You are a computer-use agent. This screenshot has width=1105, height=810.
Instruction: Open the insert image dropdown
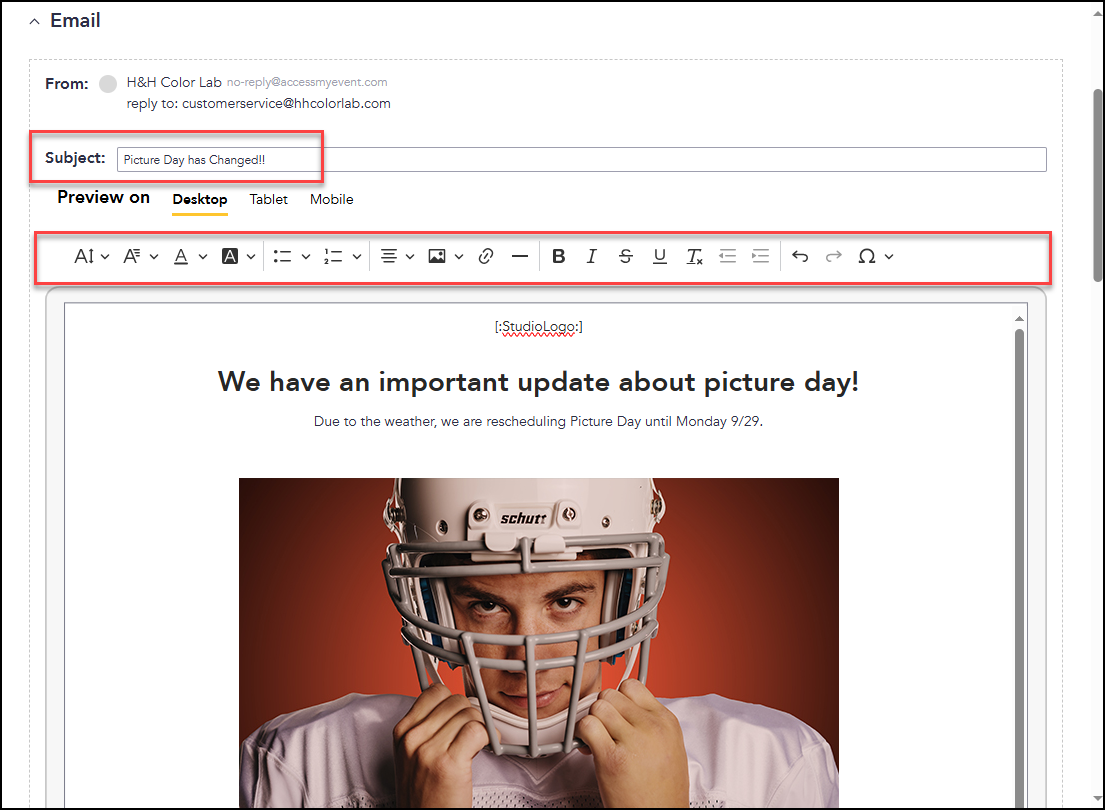tap(445, 257)
